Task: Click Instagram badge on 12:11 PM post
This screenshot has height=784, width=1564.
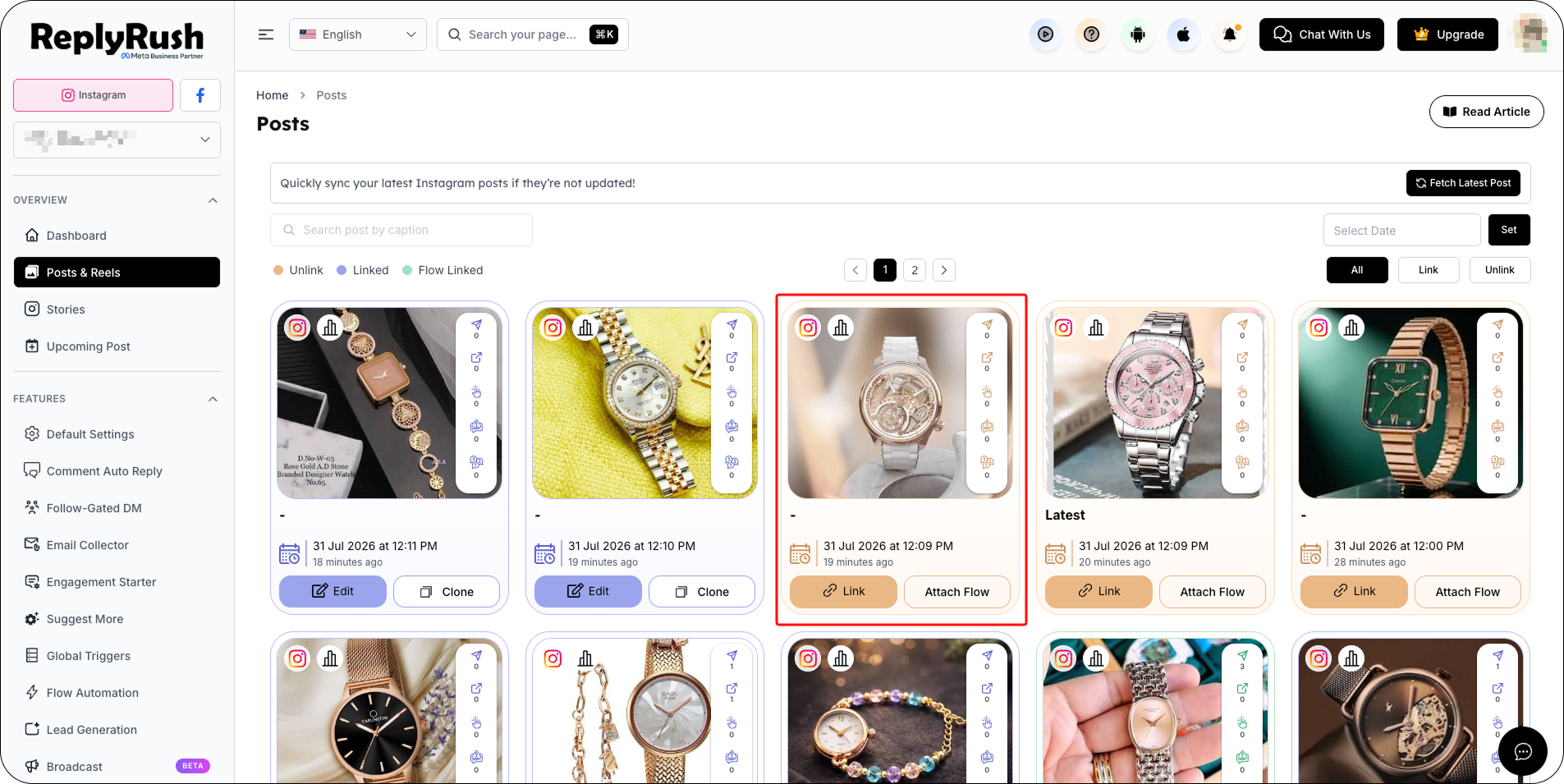Action: [297, 328]
